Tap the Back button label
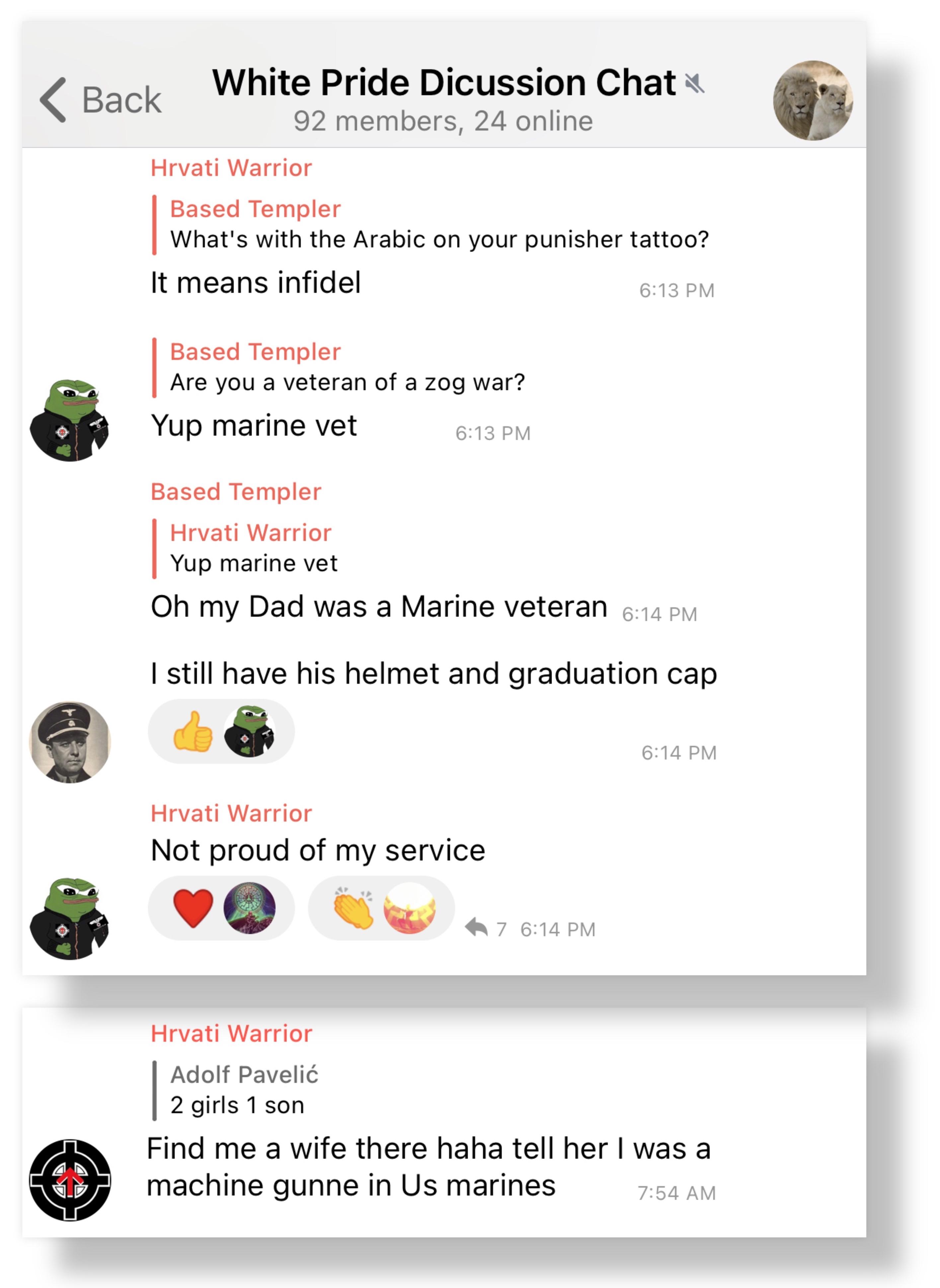 coord(122,100)
